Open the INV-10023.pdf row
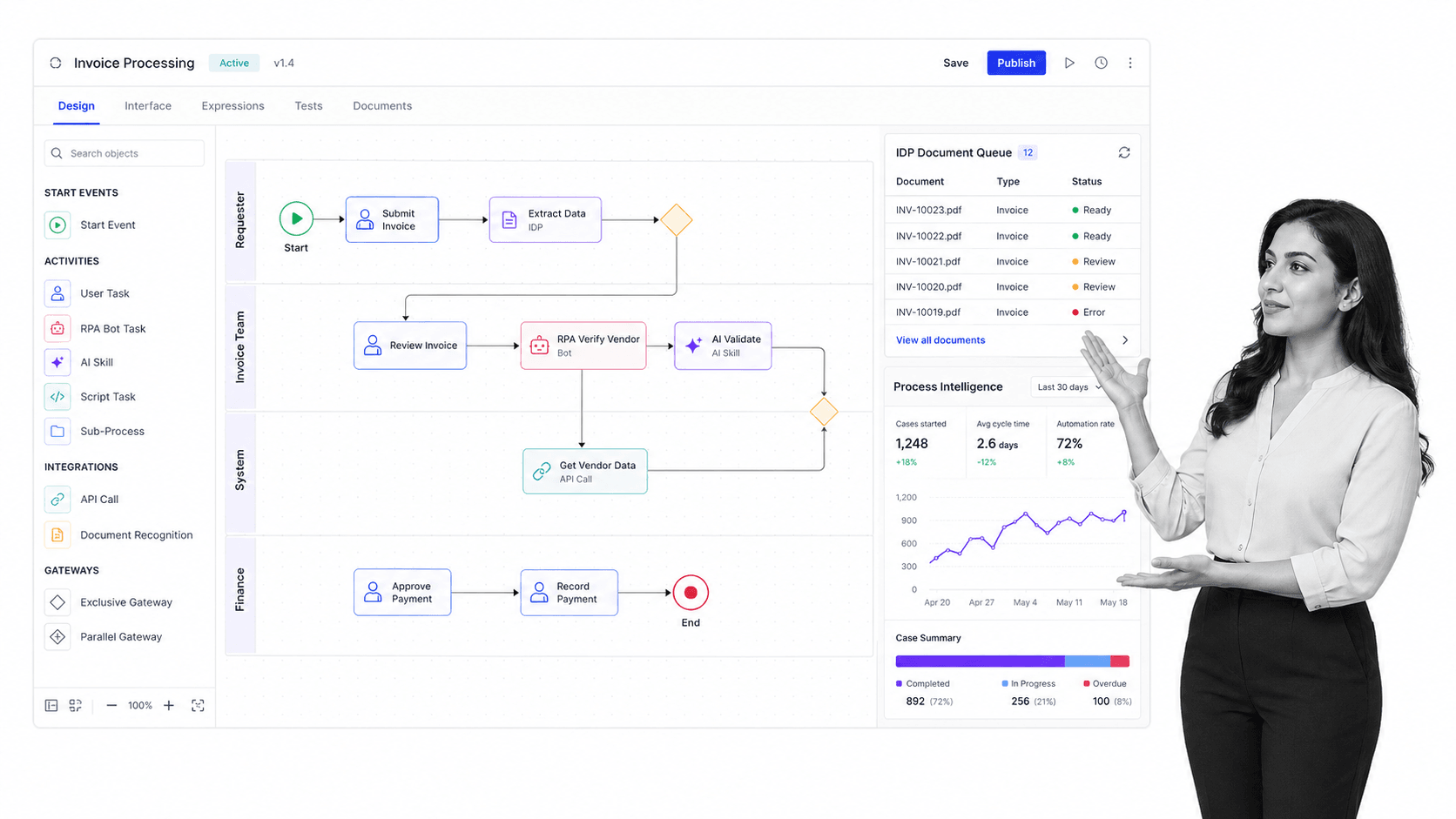1456x819 pixels. [x=1012, y=210]
